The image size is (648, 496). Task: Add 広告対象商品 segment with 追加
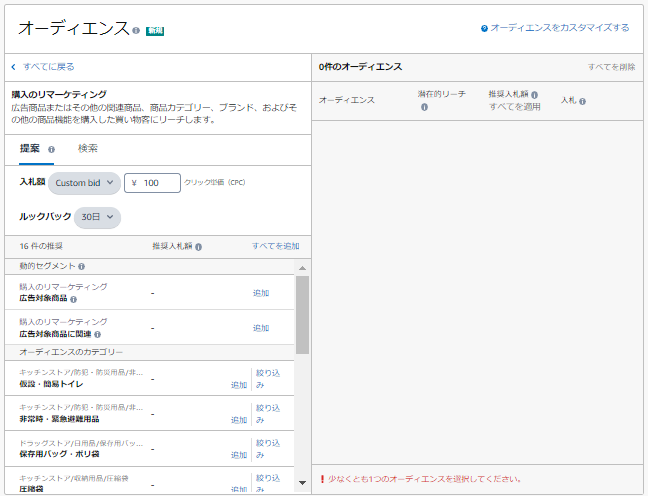click(261, 293)
